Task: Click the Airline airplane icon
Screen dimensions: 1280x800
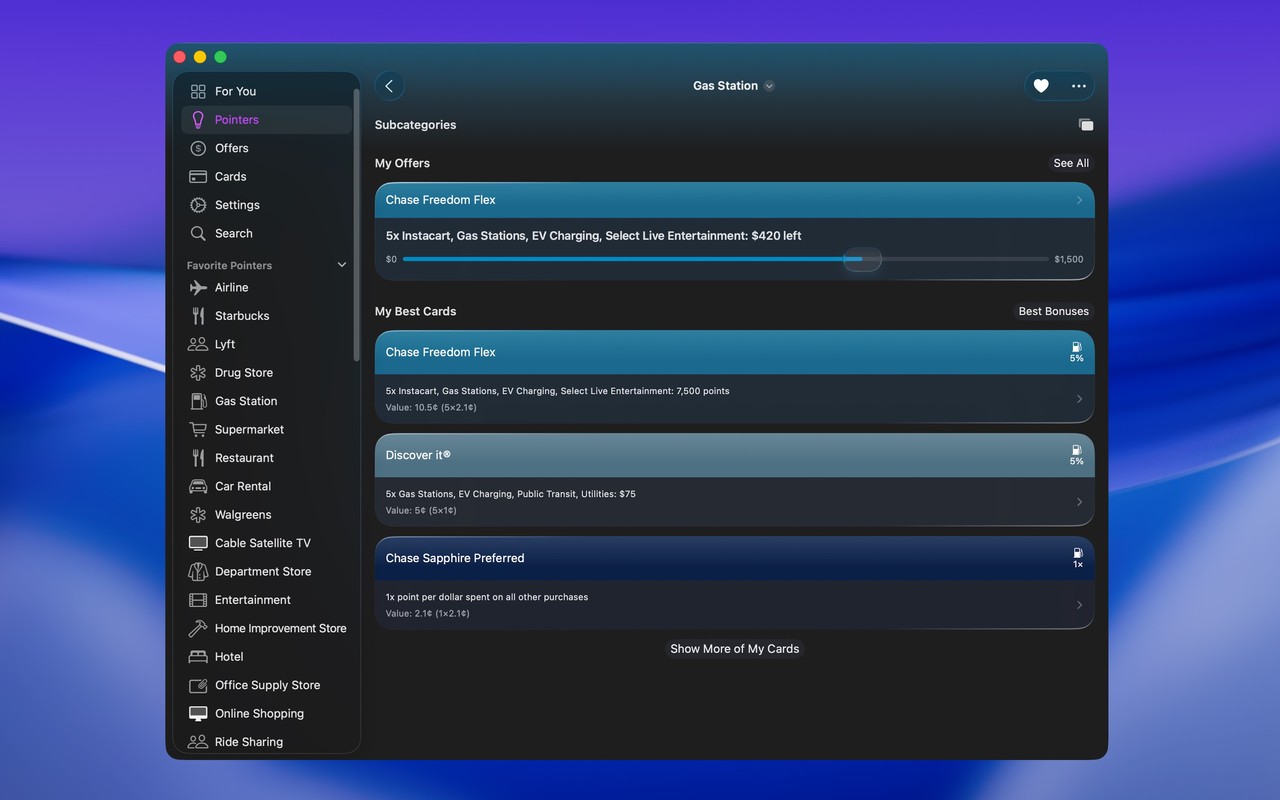Action: pos(198,288)
